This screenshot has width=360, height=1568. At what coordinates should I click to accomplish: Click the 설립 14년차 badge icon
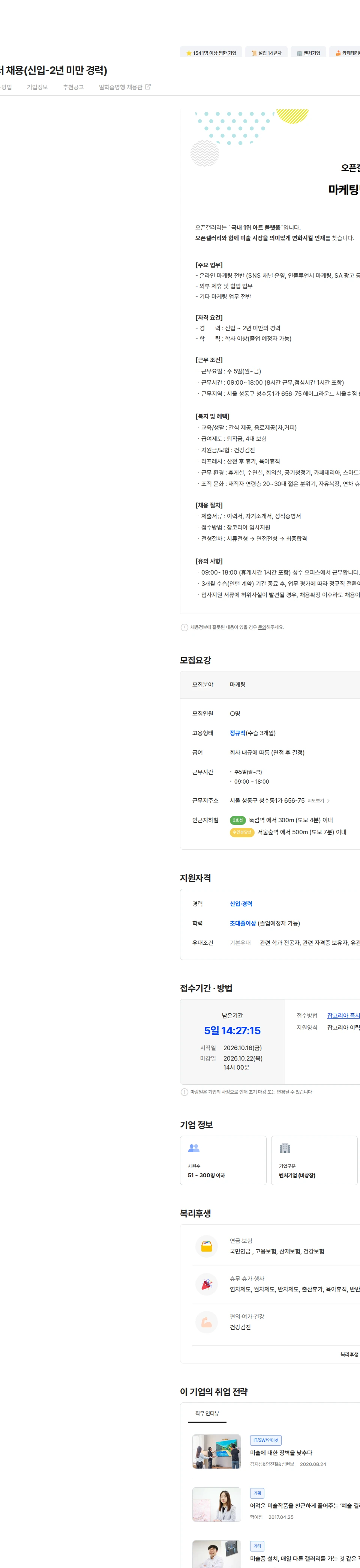(254, 53)
